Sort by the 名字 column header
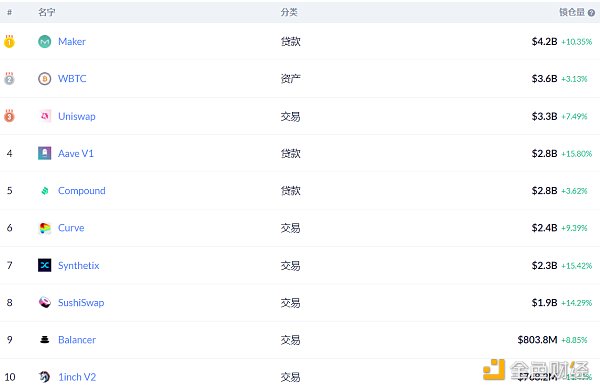This screenshot has width=600, height=391. 47,12
